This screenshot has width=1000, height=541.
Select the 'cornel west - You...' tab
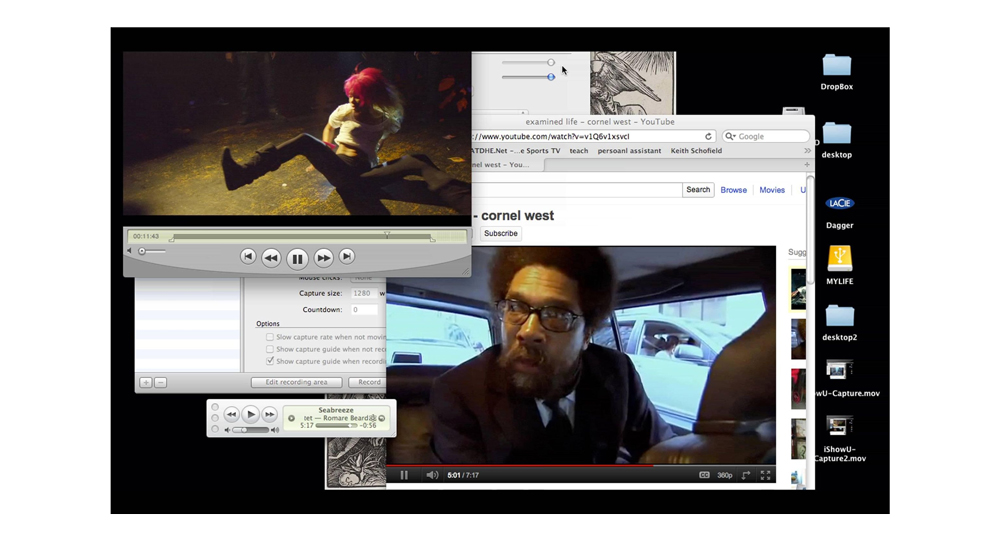(x=508, y=165)
